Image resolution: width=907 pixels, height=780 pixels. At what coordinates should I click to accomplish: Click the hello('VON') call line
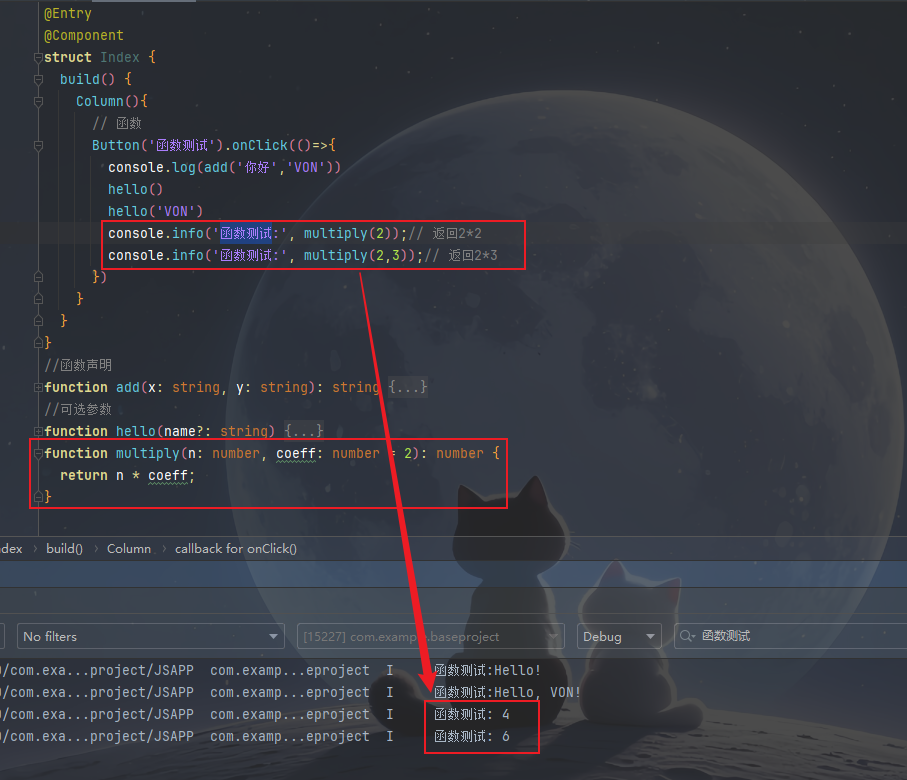click(x=156, y=211)
